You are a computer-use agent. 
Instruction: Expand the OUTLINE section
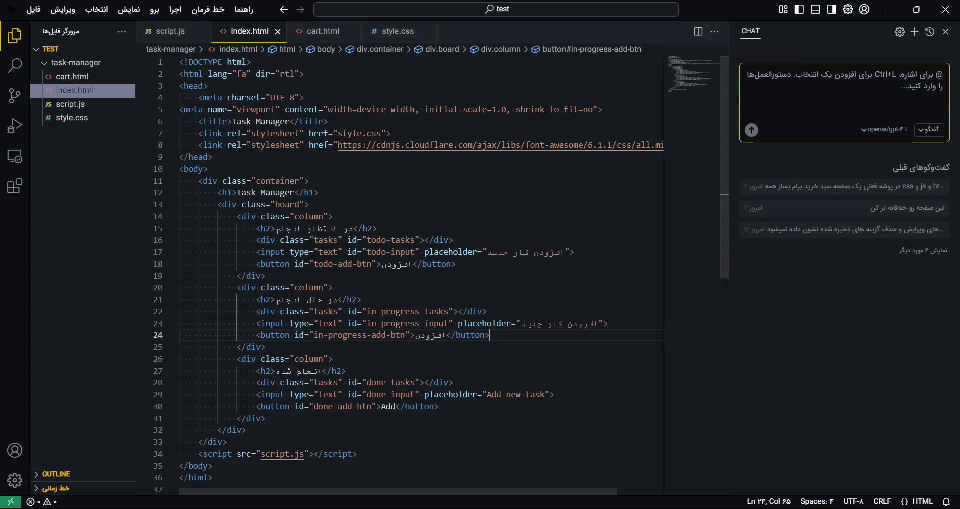click(x=83, y=474)
